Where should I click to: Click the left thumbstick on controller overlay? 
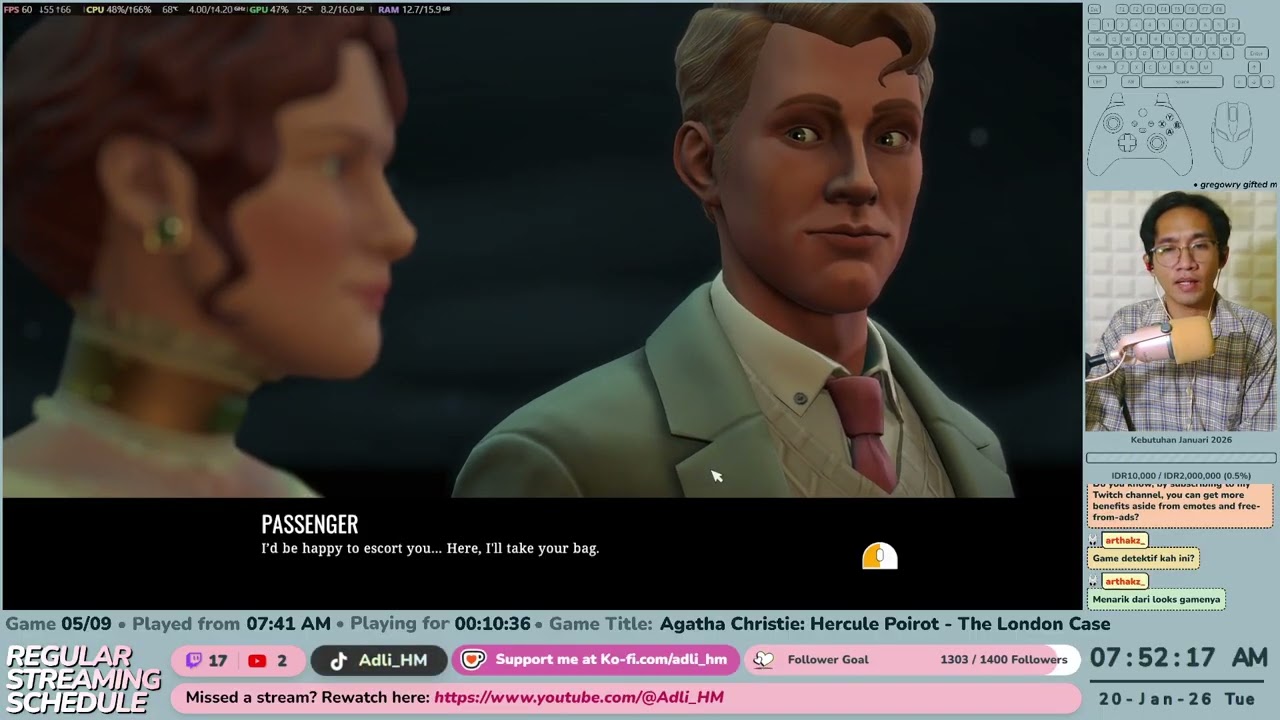point(1113,123)
